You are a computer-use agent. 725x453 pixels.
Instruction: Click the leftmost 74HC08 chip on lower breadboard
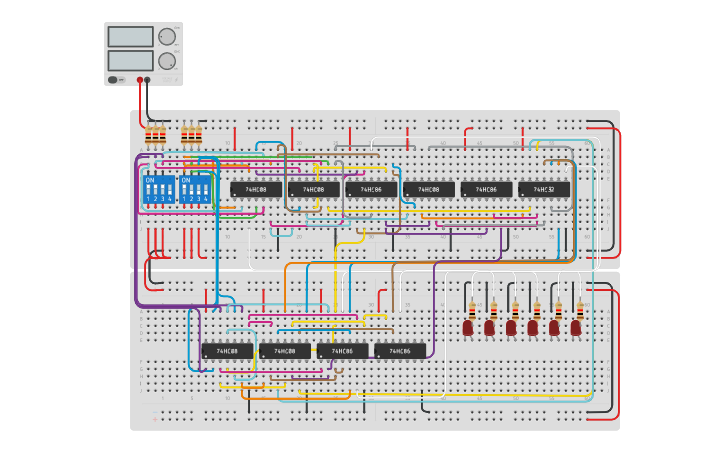pos(227,351)
